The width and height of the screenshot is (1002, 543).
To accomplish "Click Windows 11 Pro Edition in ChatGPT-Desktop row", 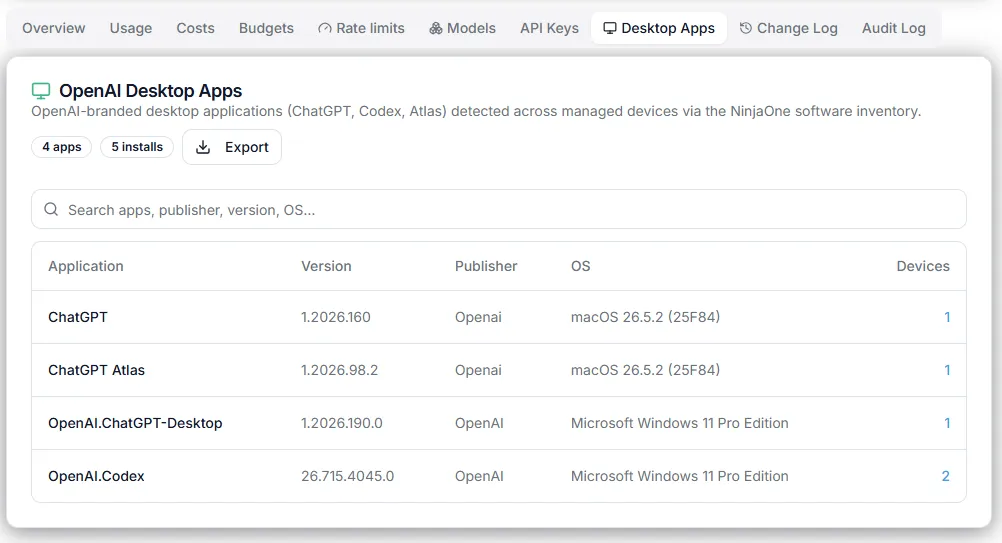I will pyautogui.click(x=679, y=424).
